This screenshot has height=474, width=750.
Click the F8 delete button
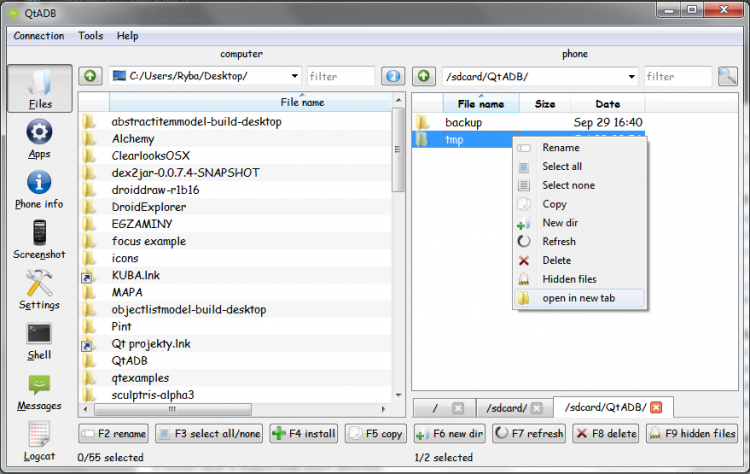[606, 433]
